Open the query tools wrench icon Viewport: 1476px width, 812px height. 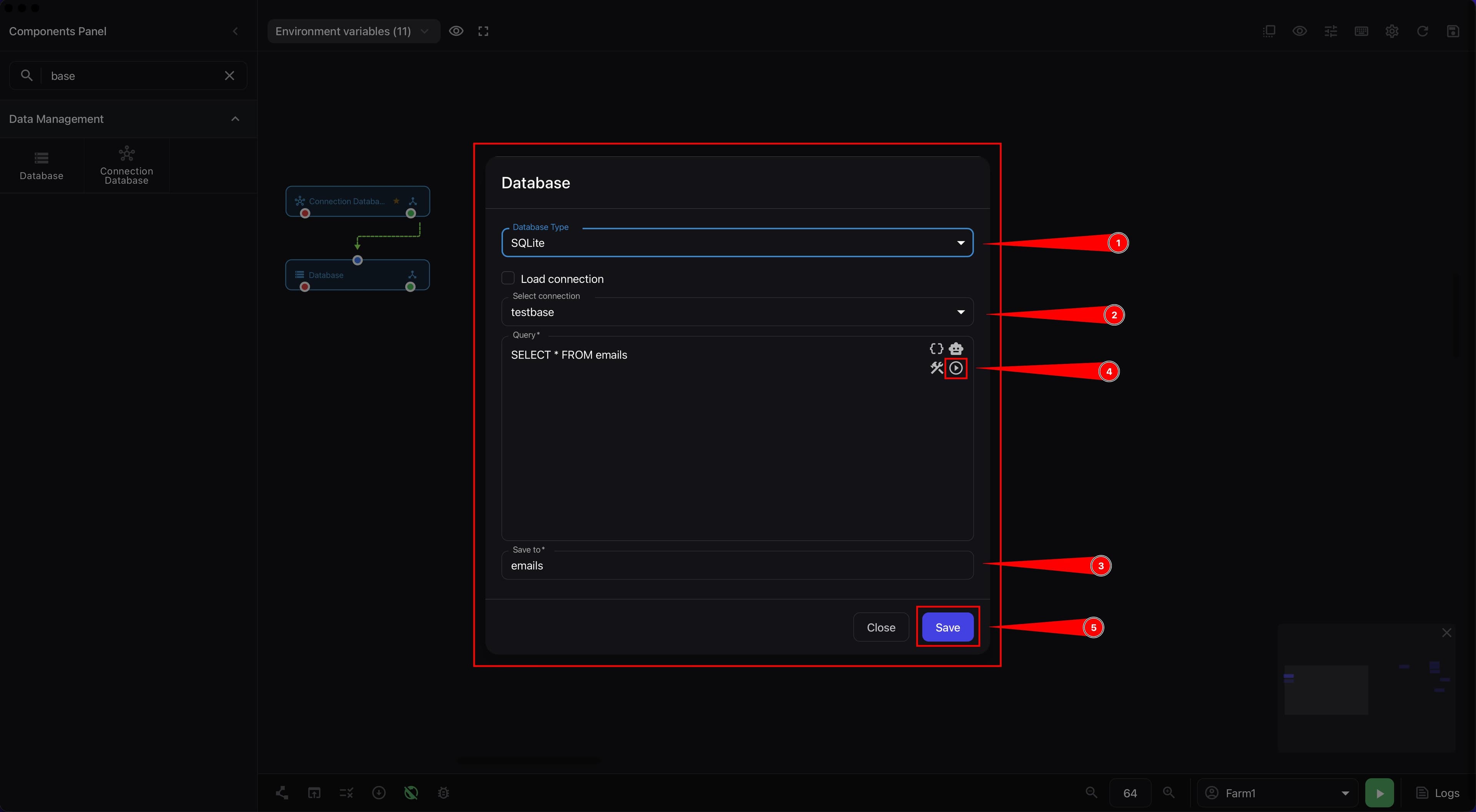(936, 368)
